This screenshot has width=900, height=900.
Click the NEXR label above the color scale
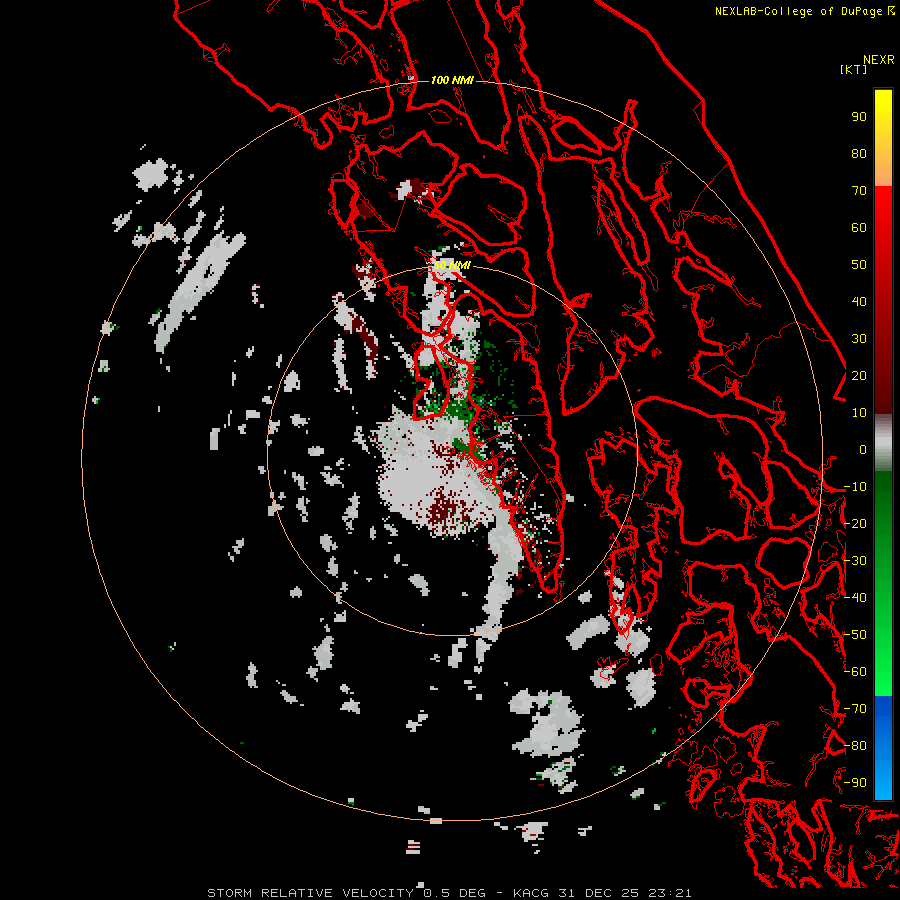click(x=879, y=60)
